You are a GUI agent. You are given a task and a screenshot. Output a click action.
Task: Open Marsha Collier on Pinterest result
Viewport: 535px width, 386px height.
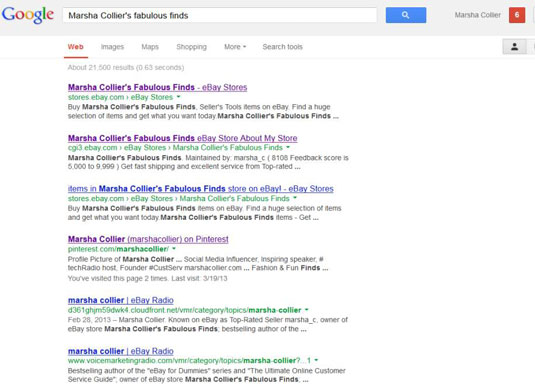(148, 239)
